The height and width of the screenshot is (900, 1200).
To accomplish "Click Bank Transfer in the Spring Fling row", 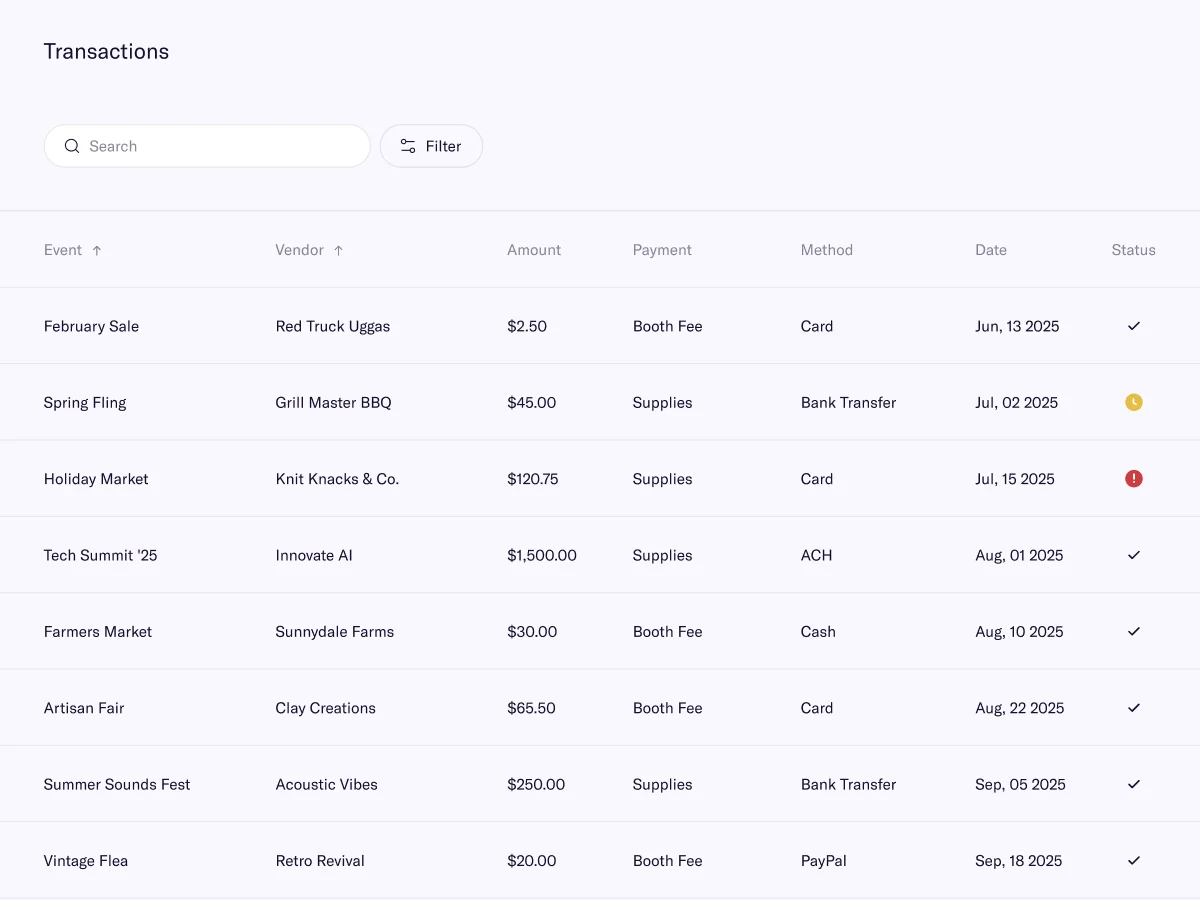I will click(x=849, y=403).
